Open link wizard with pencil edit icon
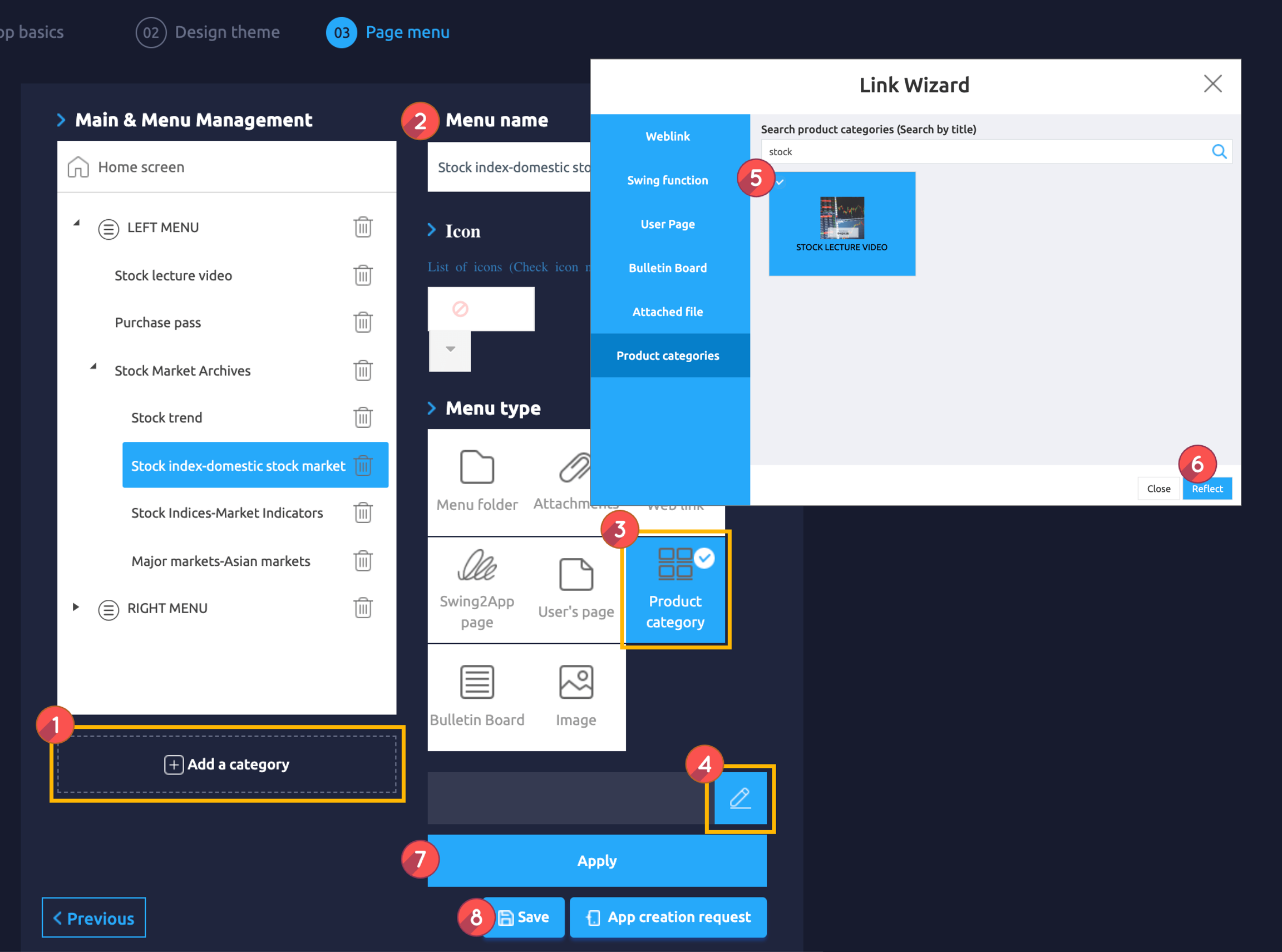Screen dimensions: 1282x952 click(740, 798)
